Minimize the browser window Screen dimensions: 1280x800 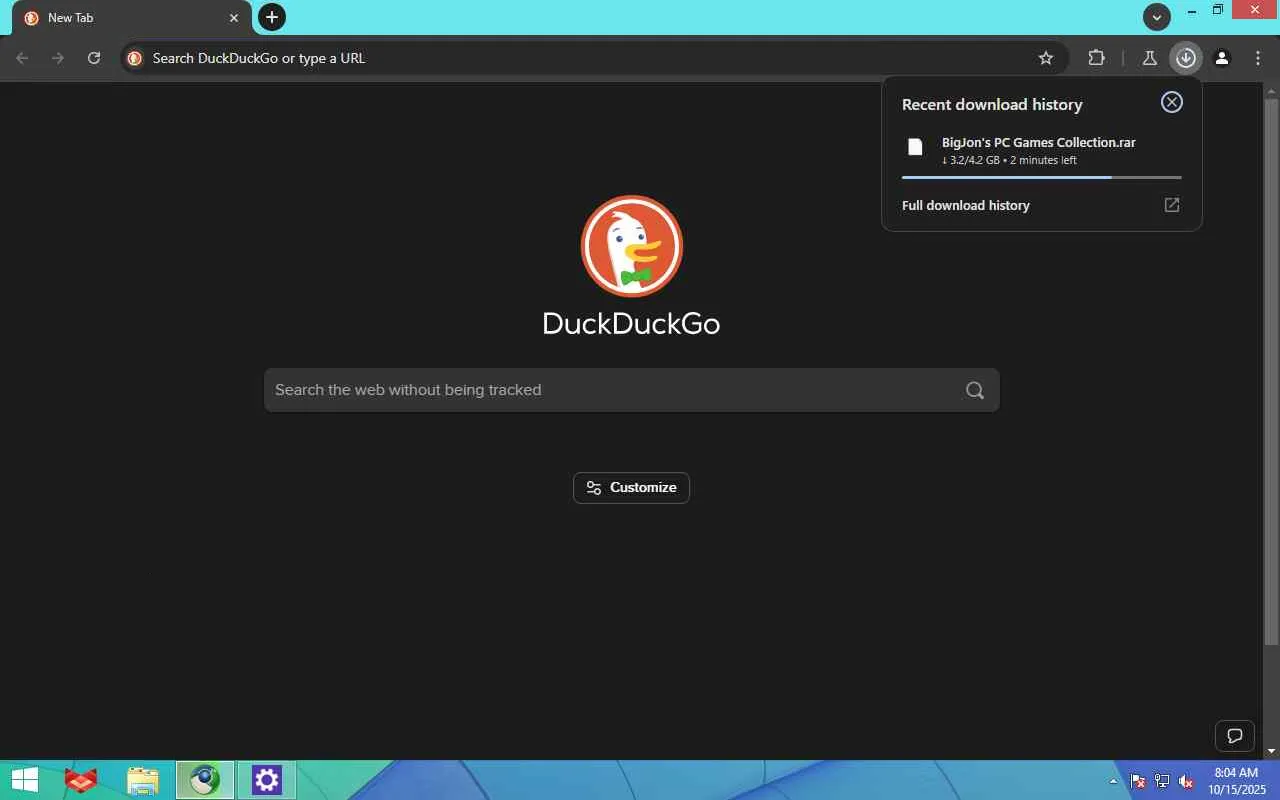pyautogui.click(x=1192, y=11)
